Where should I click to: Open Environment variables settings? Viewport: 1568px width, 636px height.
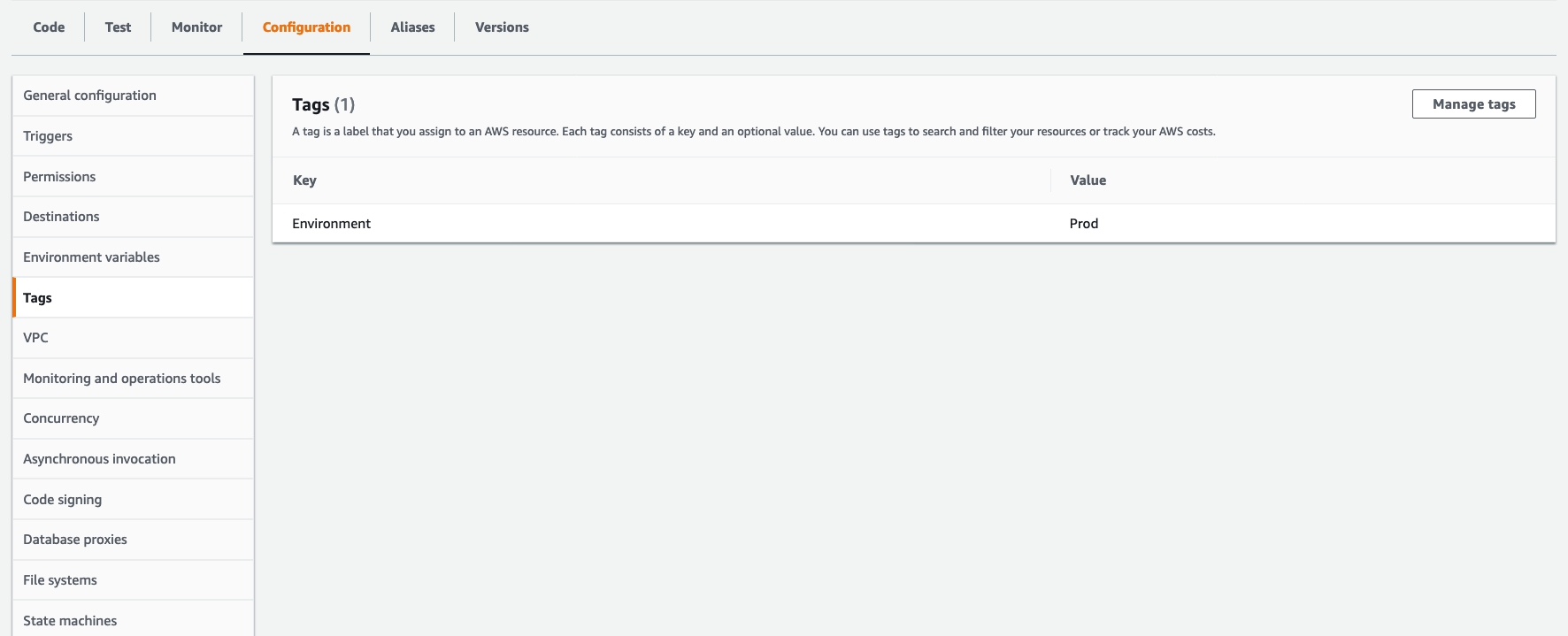pyautogui.click(x=91, y=257)
